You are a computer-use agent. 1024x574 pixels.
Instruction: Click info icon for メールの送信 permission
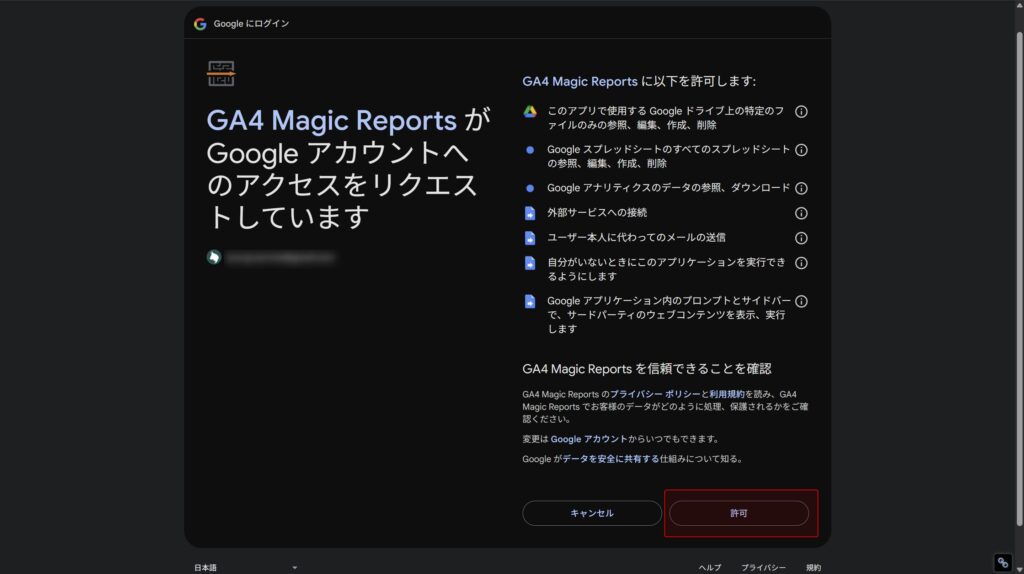(801, 238)
